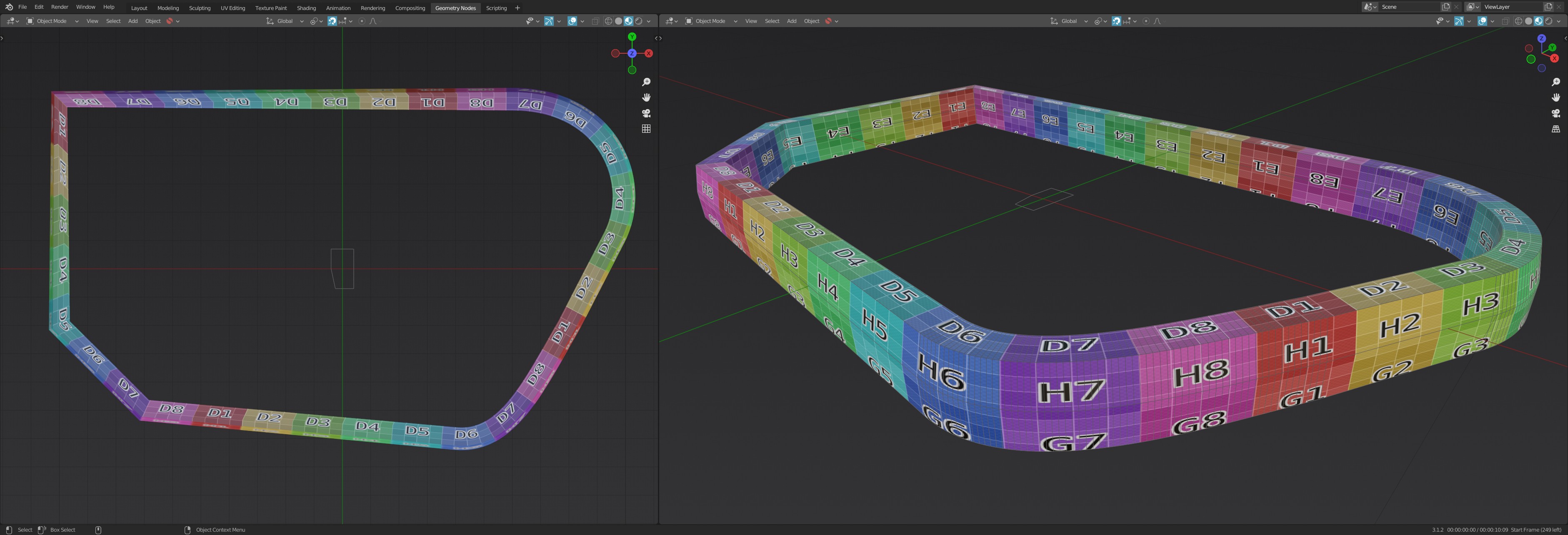Viewport: 1568px width, 535px height.
Task: Switch left viewport perspective/orthographic grid icon
Action: (646, 129)
